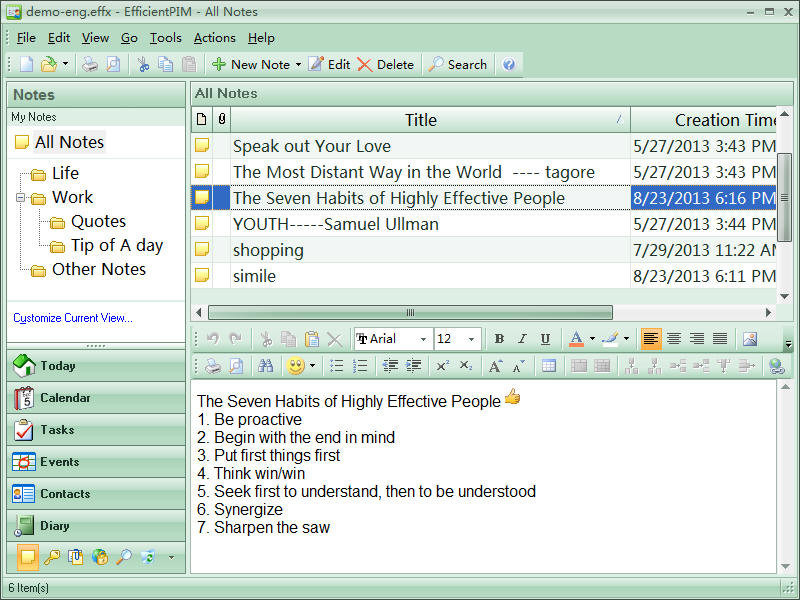Toggle align right

click(x=696, y=339)
